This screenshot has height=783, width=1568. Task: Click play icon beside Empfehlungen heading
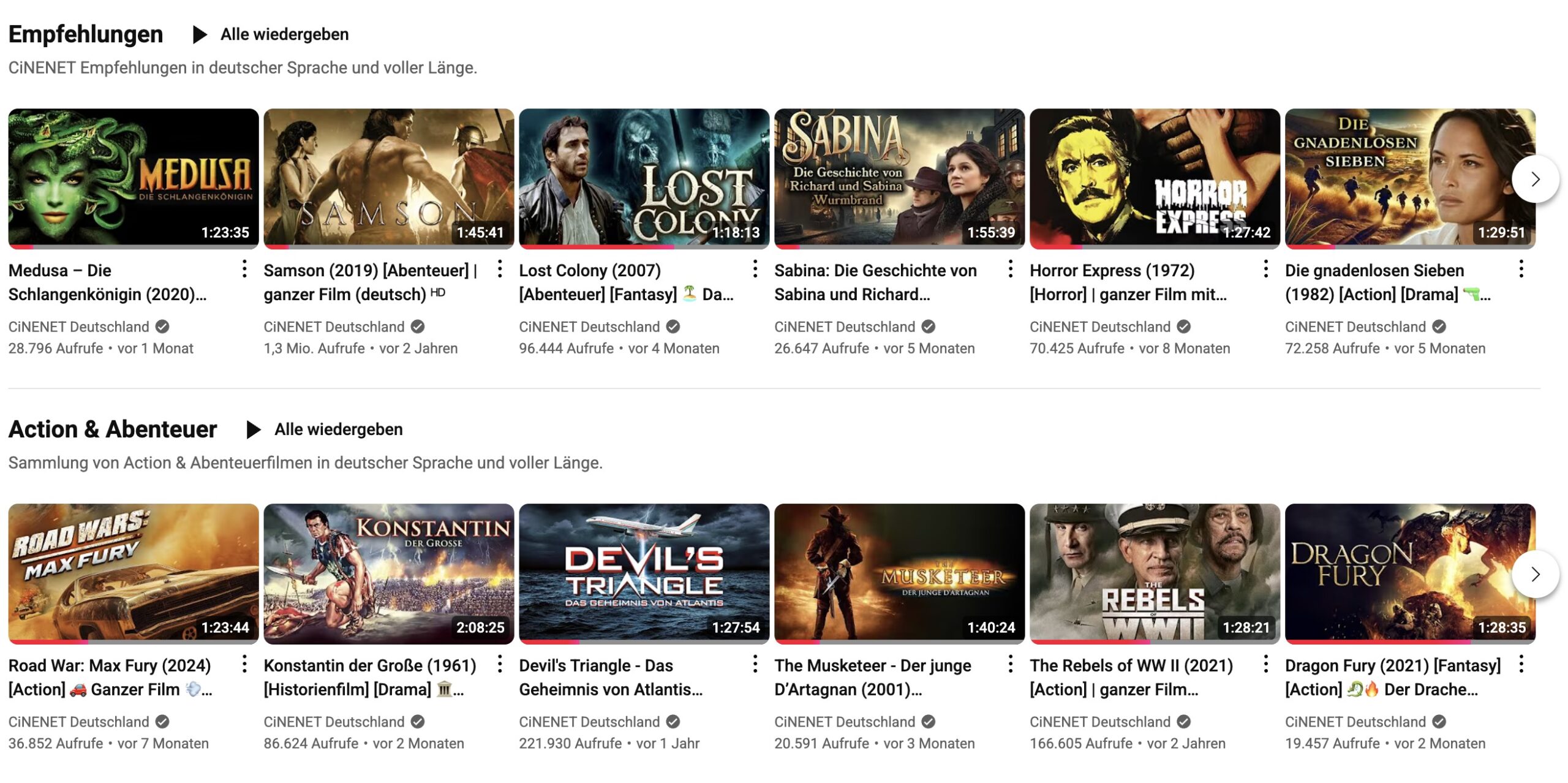(x=200, y=34)
